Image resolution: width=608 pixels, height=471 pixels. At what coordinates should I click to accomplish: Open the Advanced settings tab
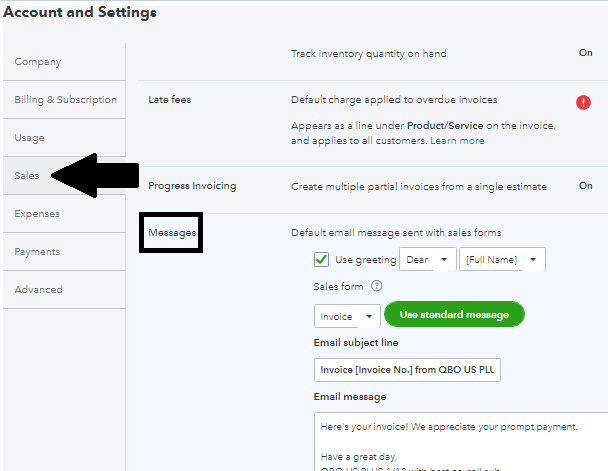point(39,290)
